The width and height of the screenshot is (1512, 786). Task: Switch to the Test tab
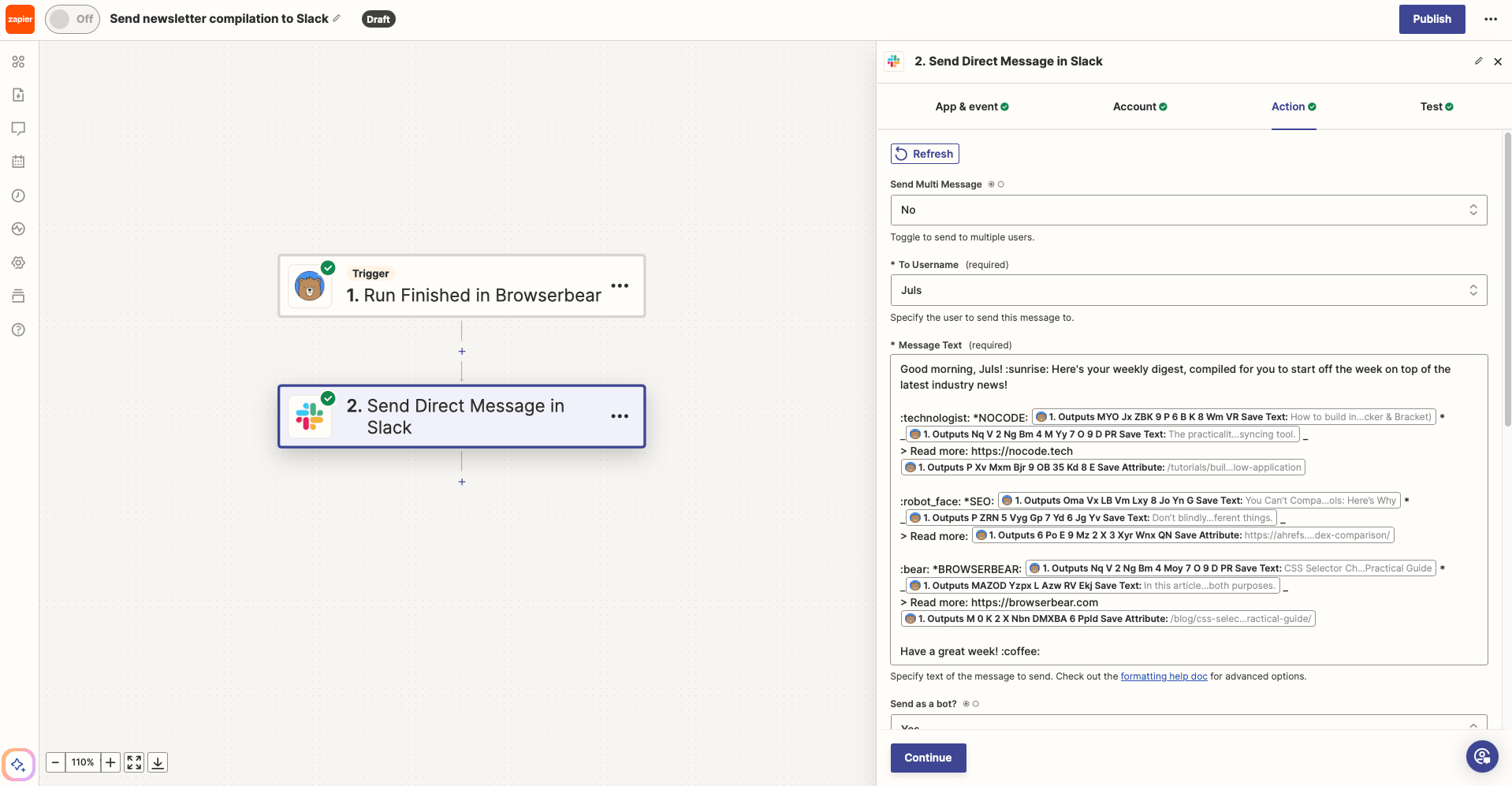(x=1435, y=106)
